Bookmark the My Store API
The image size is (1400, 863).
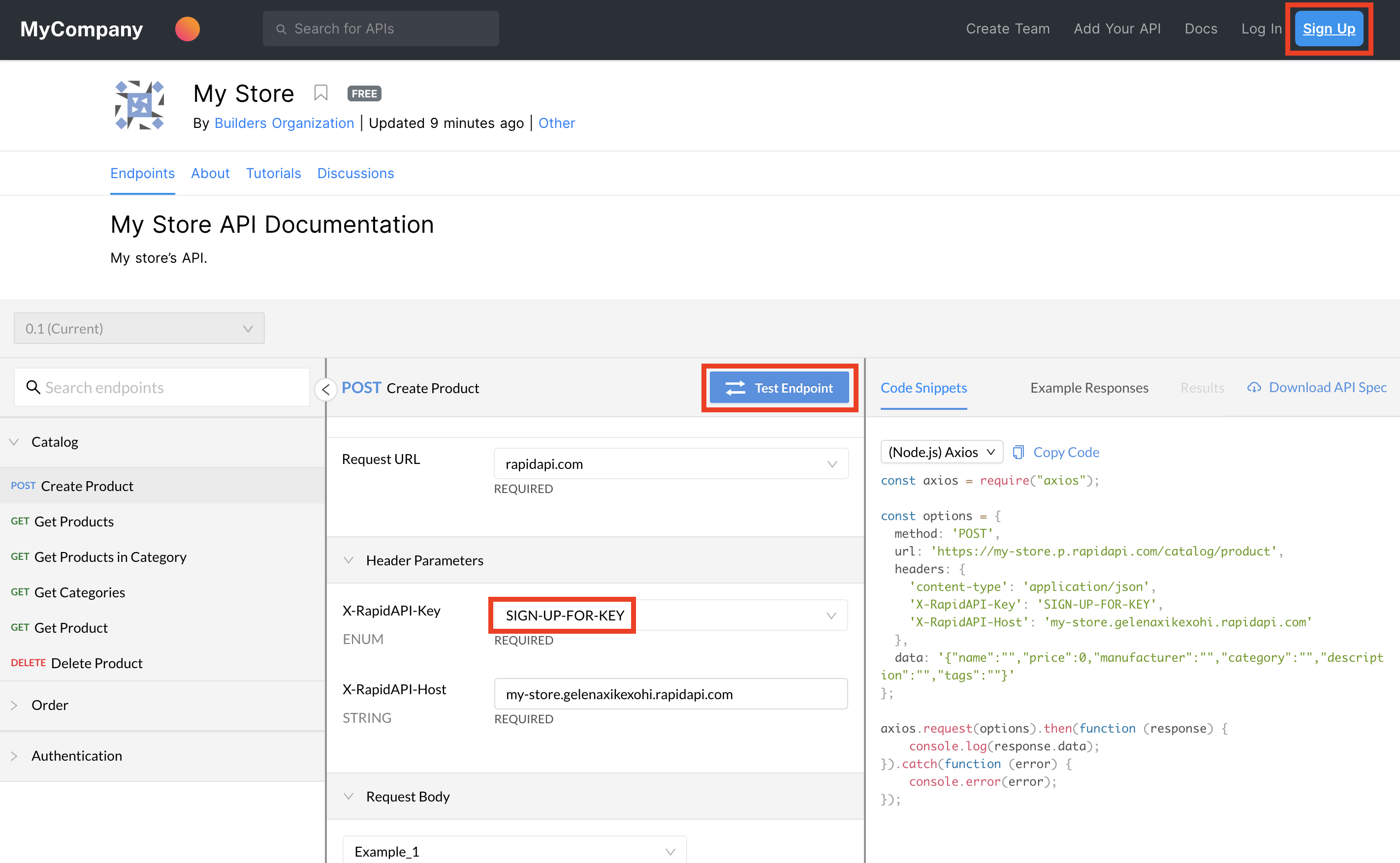pyautogui.click(x=321, y=93)
